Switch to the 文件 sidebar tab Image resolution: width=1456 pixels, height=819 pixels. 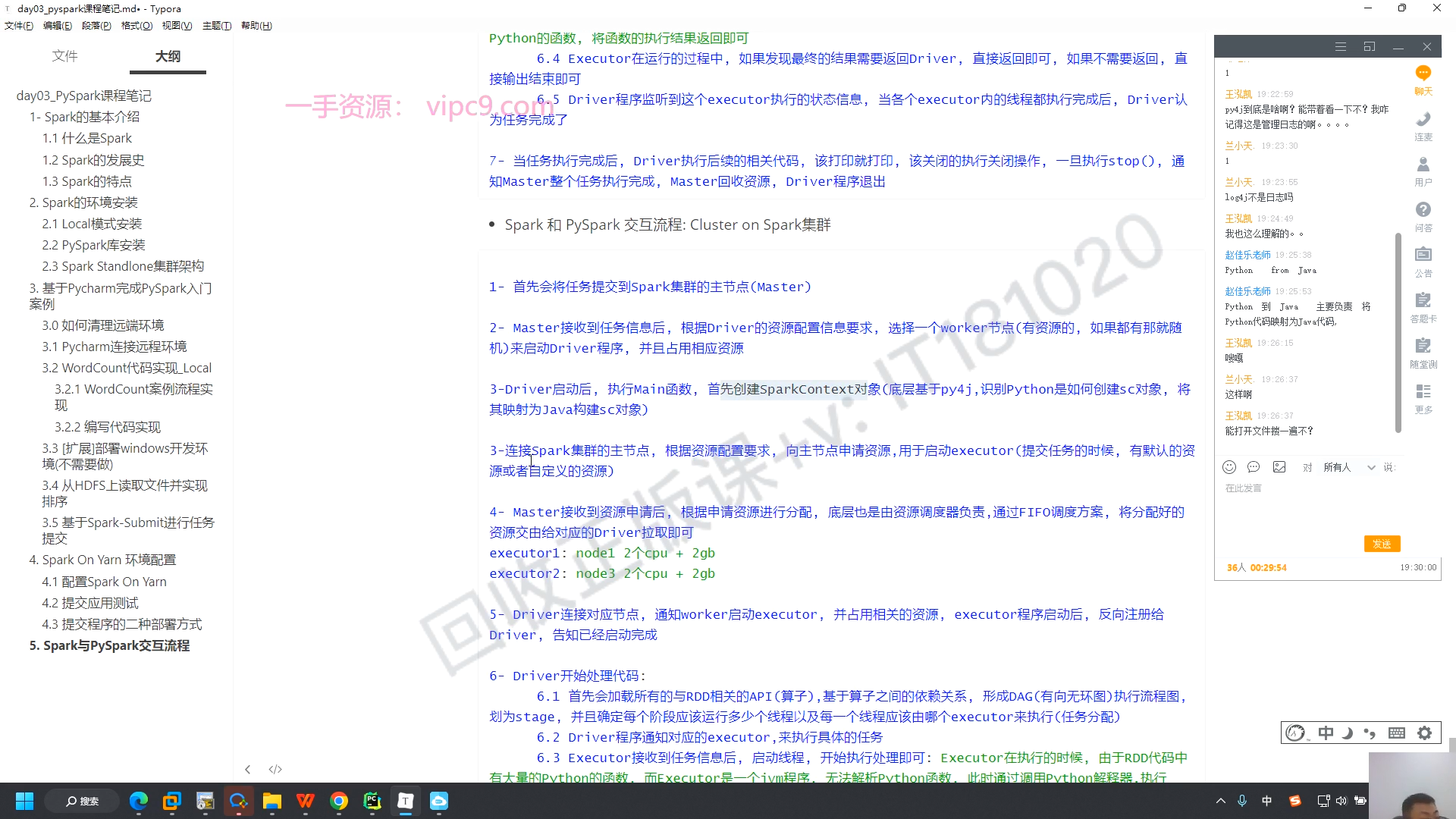65,56
